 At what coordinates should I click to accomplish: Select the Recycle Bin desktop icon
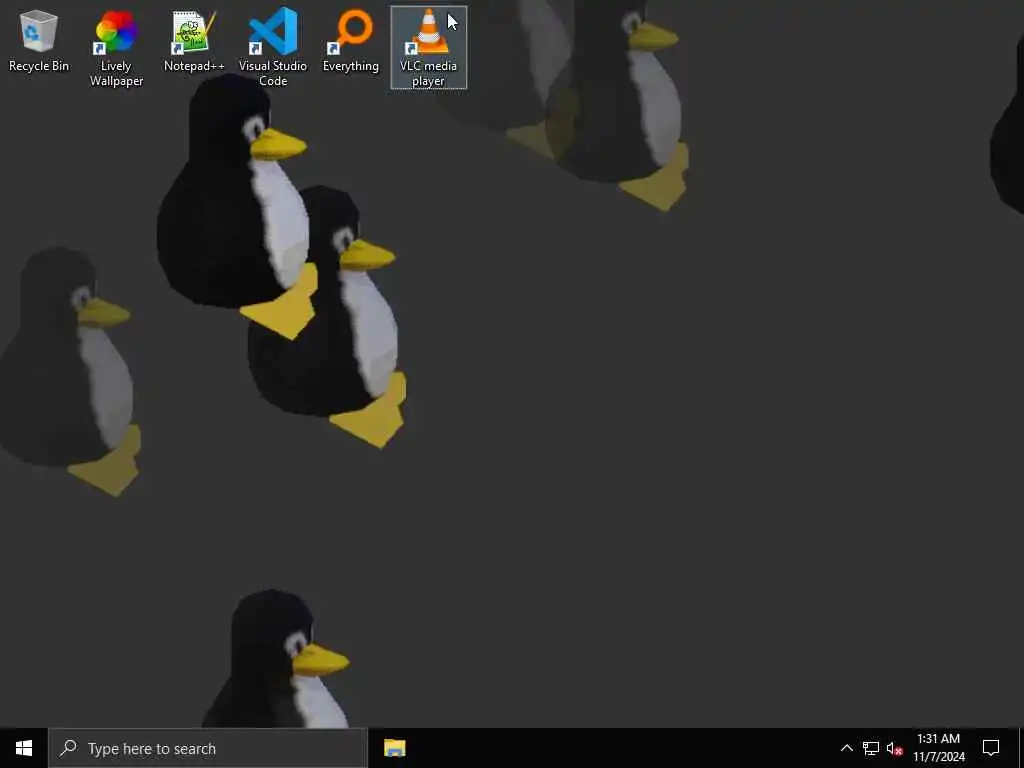click(x=39, y=40)
